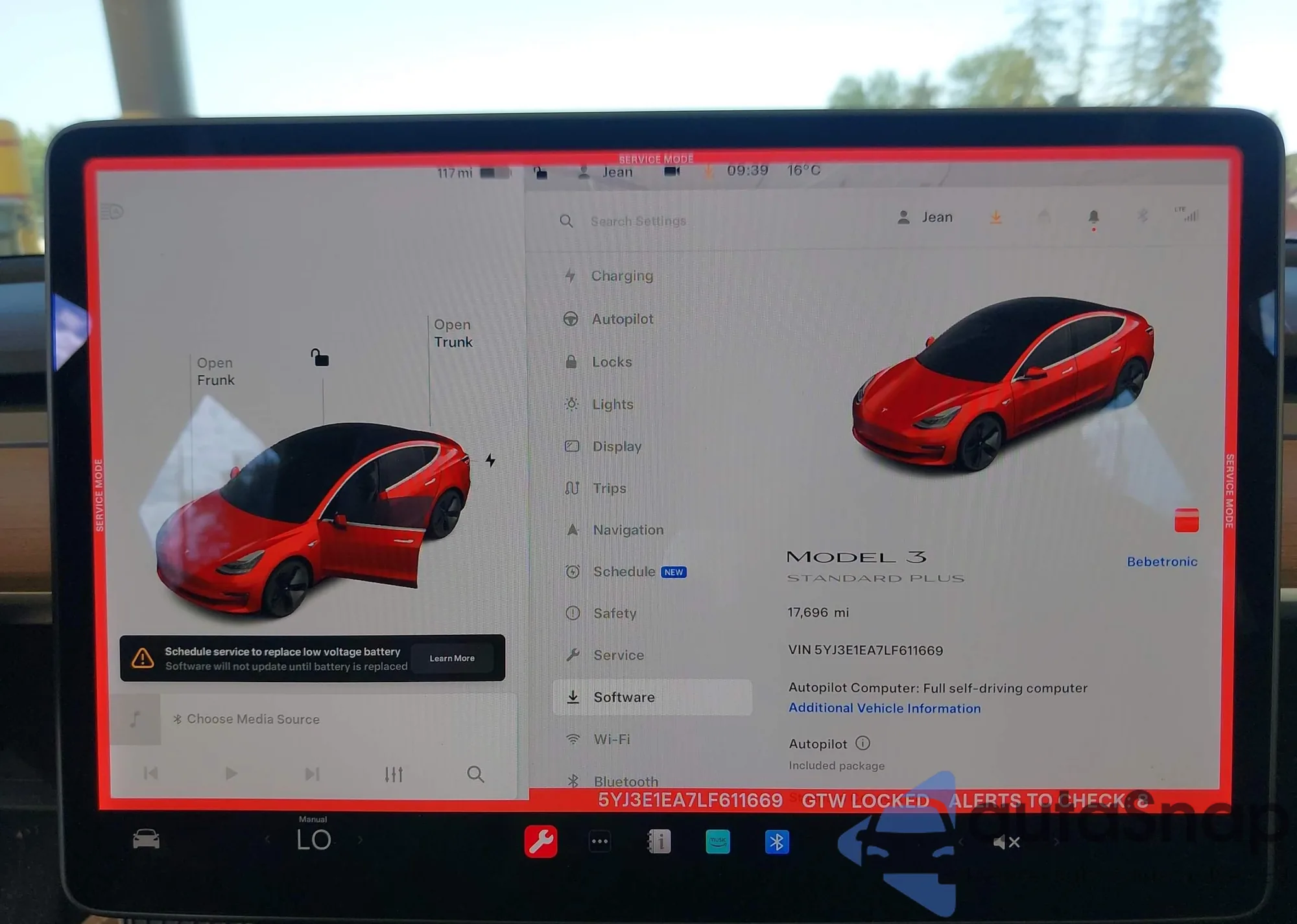Toggle the door lock icon above car
This screenshot has height=924, width=1297.
point(320,357)
